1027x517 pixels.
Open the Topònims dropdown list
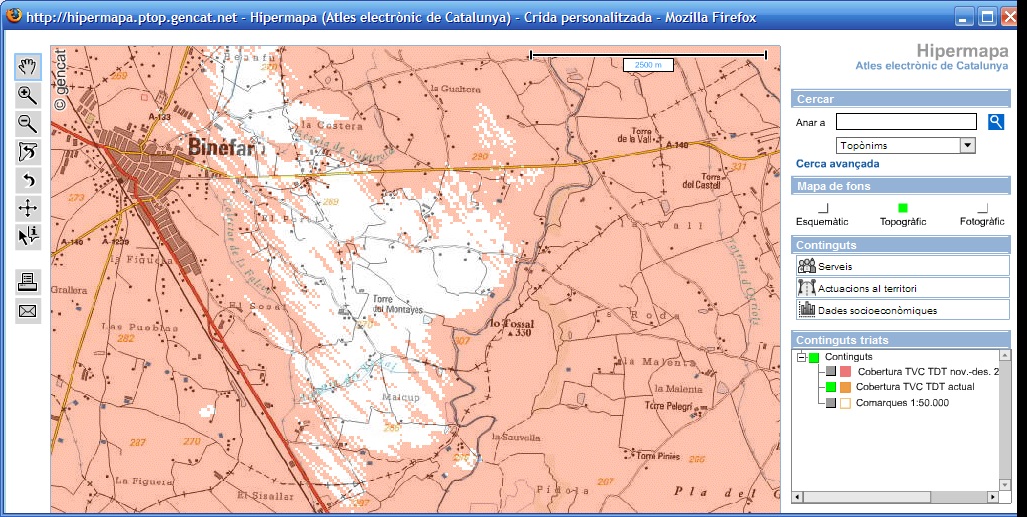[966, 145]
